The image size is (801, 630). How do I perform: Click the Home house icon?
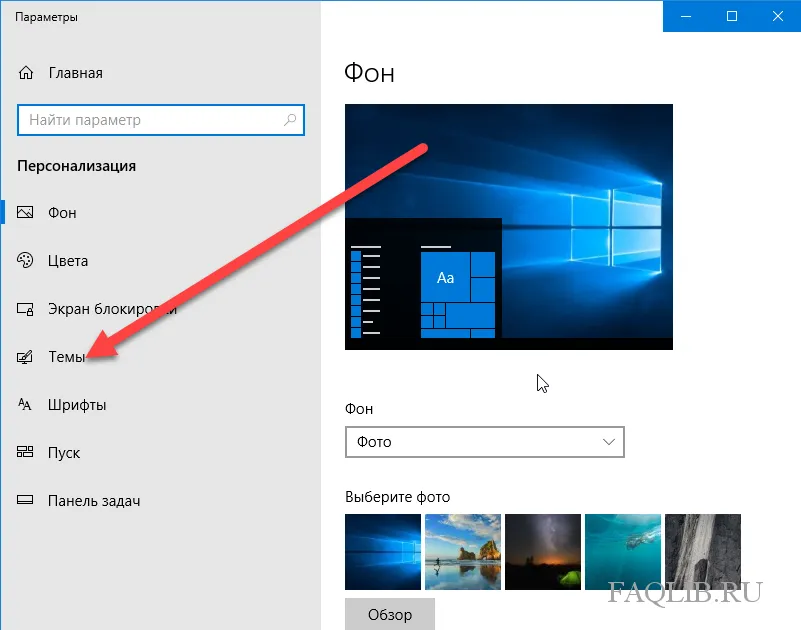26,73
